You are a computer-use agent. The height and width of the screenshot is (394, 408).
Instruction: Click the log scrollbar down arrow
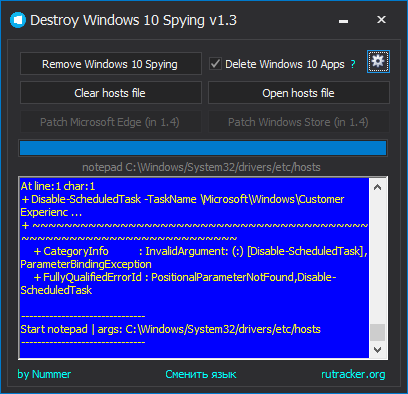point(377,350)
